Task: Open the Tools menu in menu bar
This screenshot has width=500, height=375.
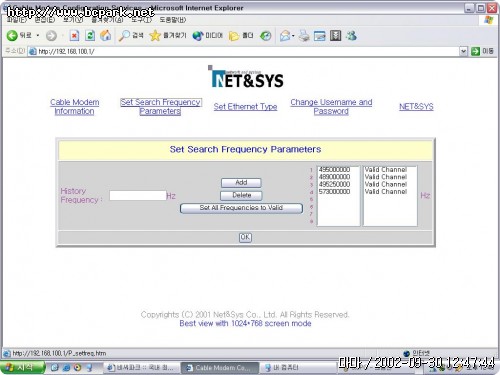Action: point(141,20)
